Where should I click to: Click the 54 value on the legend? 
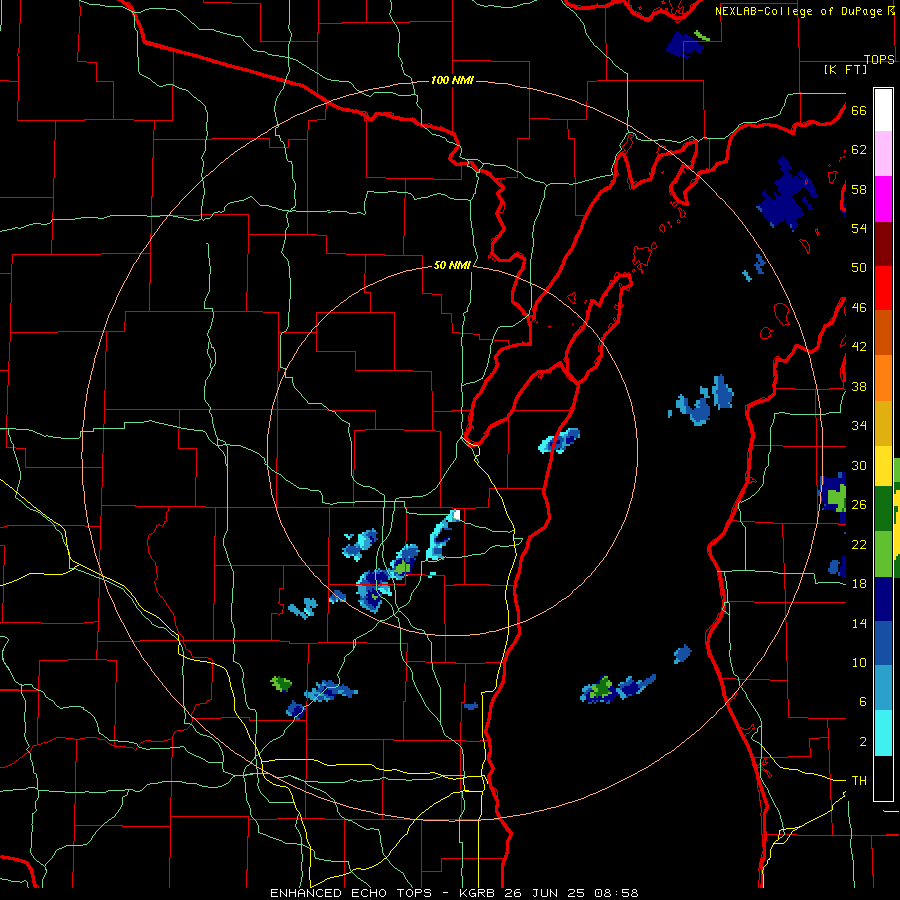pyautogui.click(x=859, y=228)
